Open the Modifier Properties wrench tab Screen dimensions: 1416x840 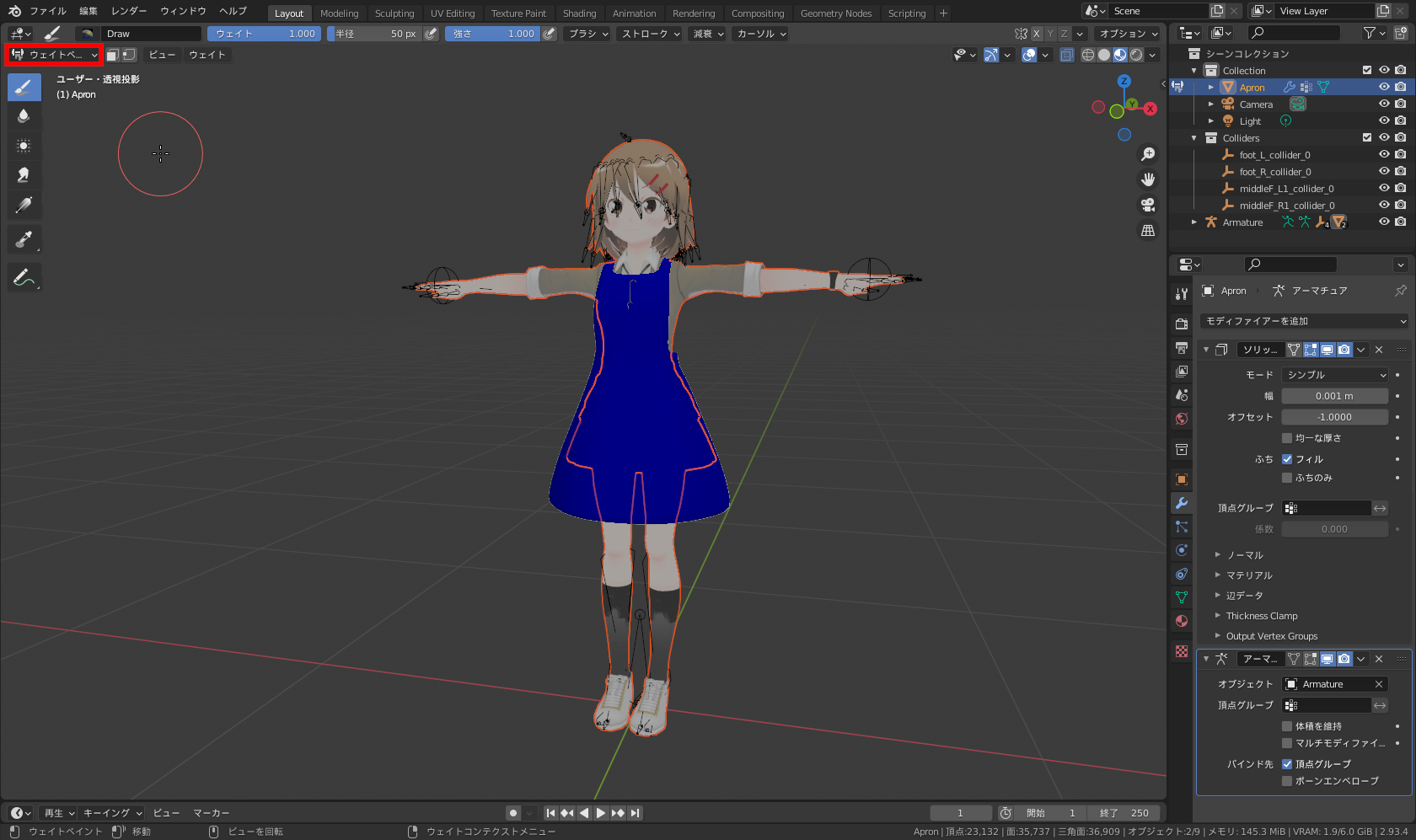pos(1181,503)
